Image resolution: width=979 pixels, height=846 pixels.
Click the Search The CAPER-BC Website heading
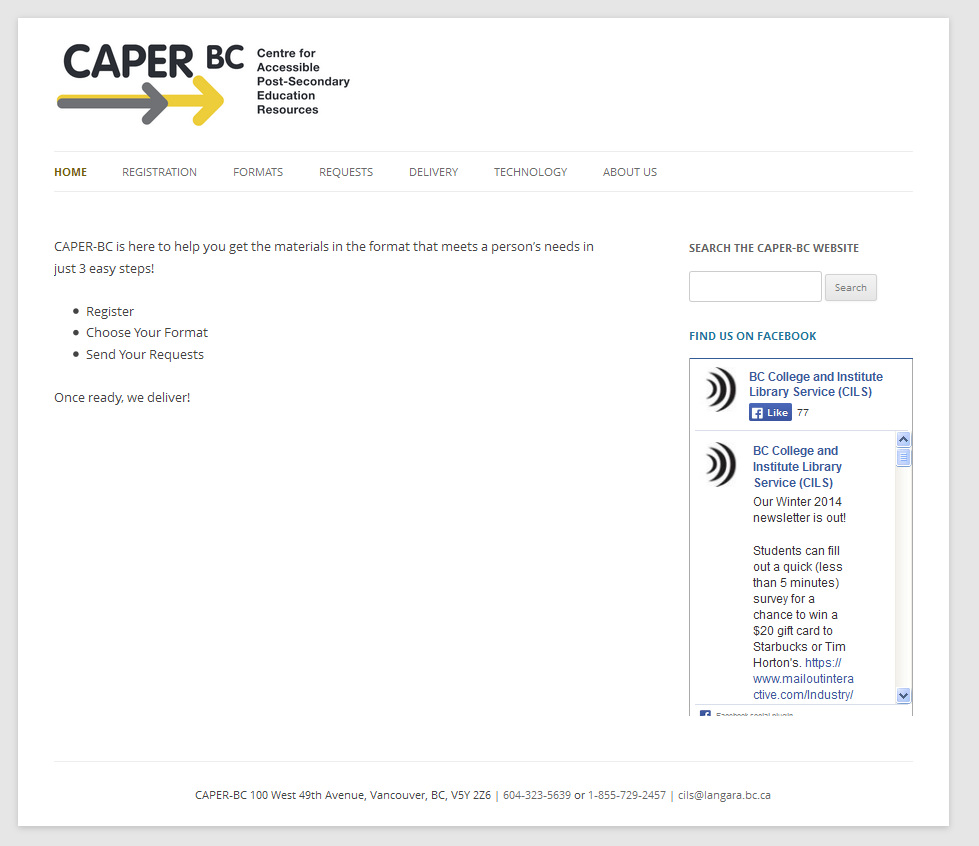pos(774,248)
